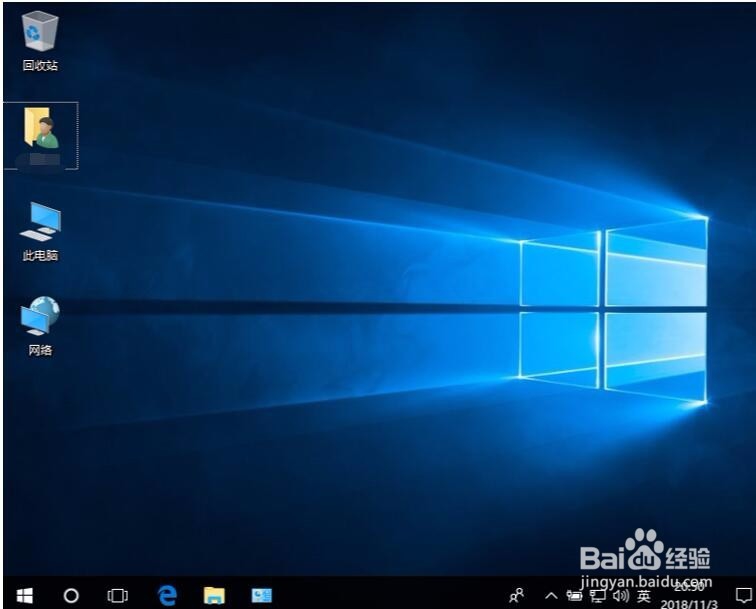Select the user folder desktop icon

41,136
